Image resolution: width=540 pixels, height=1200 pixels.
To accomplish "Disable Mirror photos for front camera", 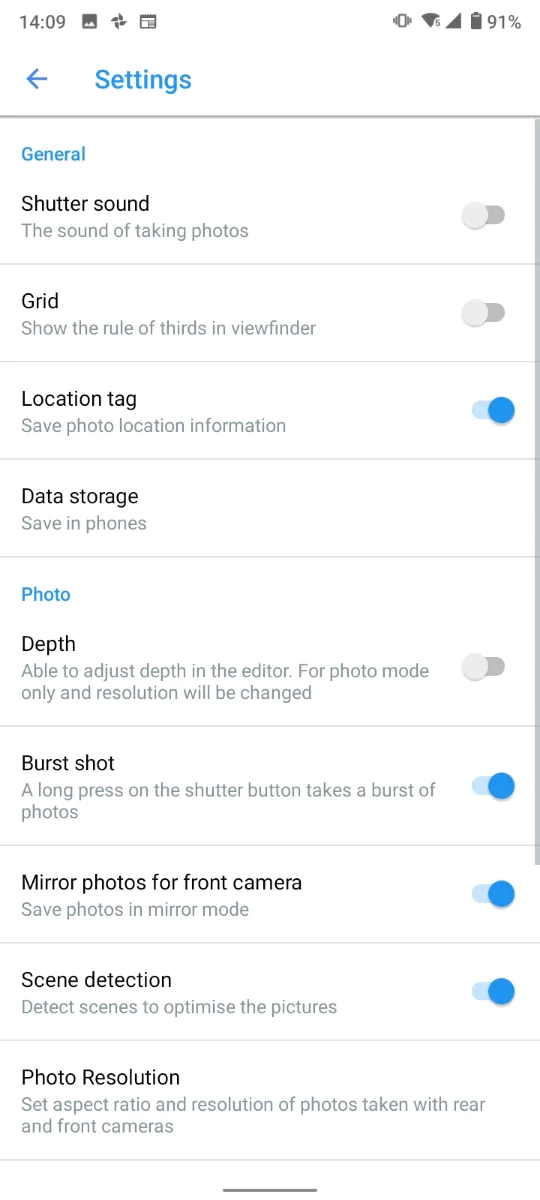I will [x=493, y=894].
